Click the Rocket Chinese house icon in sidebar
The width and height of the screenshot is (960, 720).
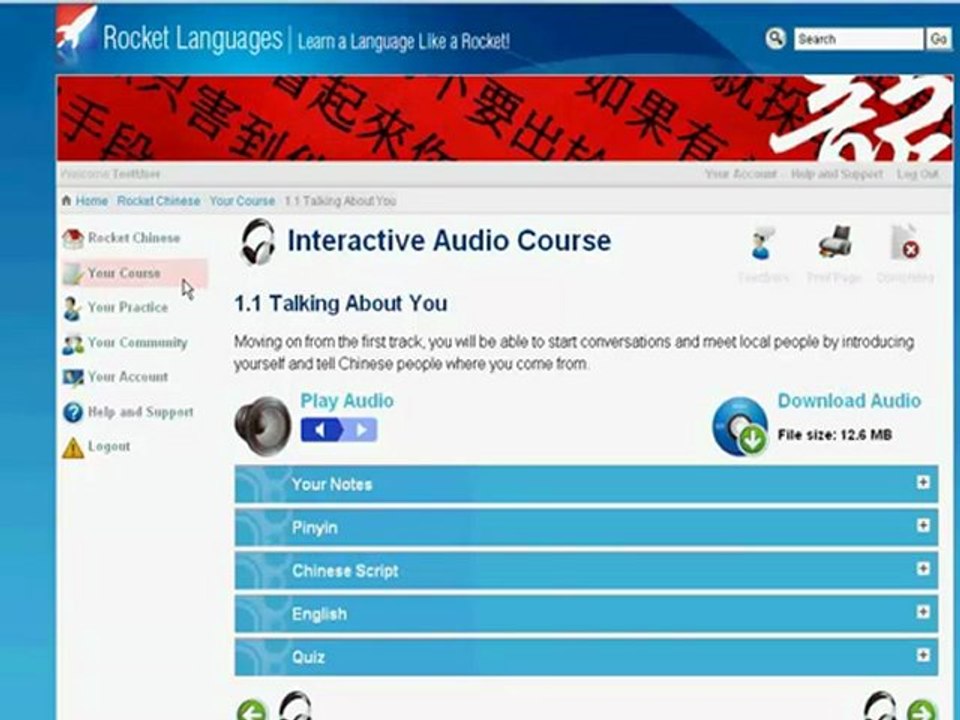(73, 238)
